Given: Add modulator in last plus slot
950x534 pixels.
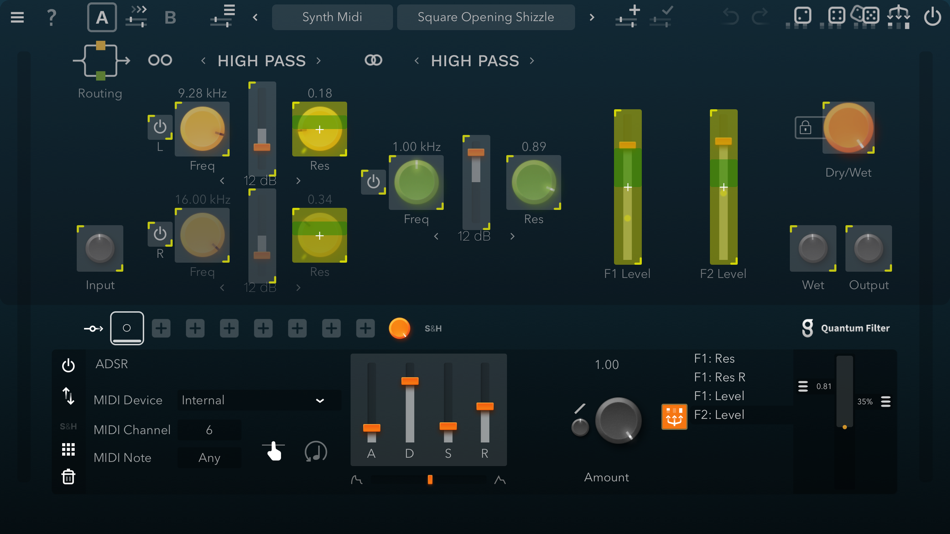Looking at the screenshot, I should [x=365, y=328].
